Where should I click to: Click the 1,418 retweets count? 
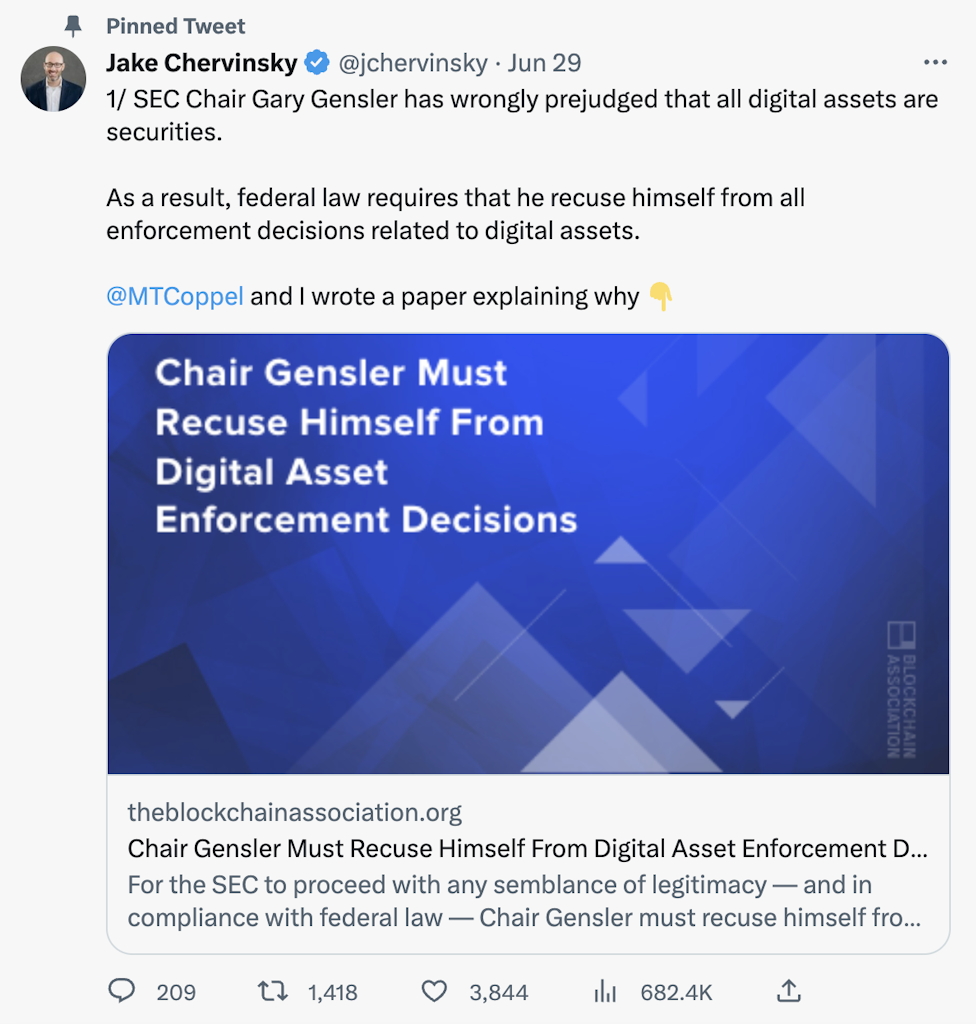(332, 992)
